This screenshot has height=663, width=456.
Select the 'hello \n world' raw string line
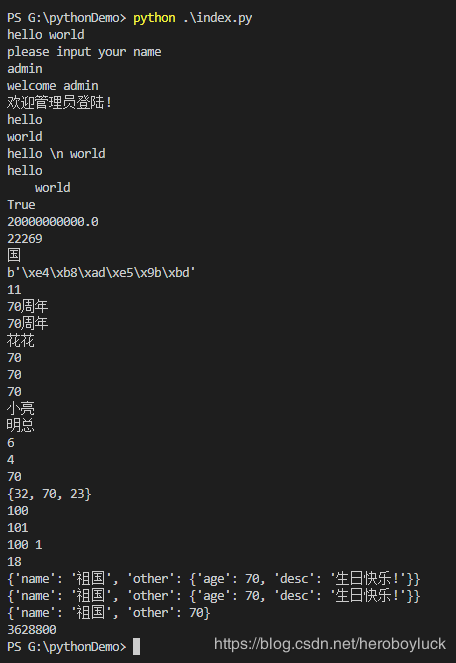point(56,153)
